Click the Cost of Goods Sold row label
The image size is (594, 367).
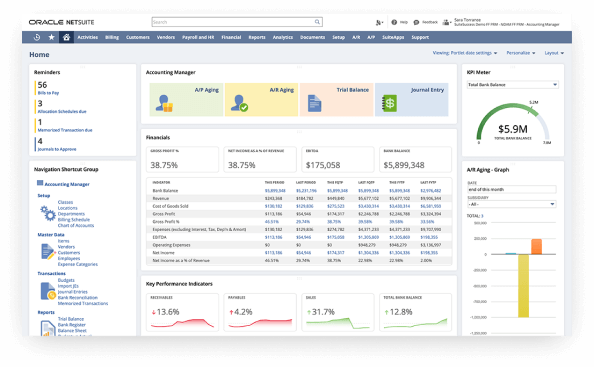click(170, 206)
